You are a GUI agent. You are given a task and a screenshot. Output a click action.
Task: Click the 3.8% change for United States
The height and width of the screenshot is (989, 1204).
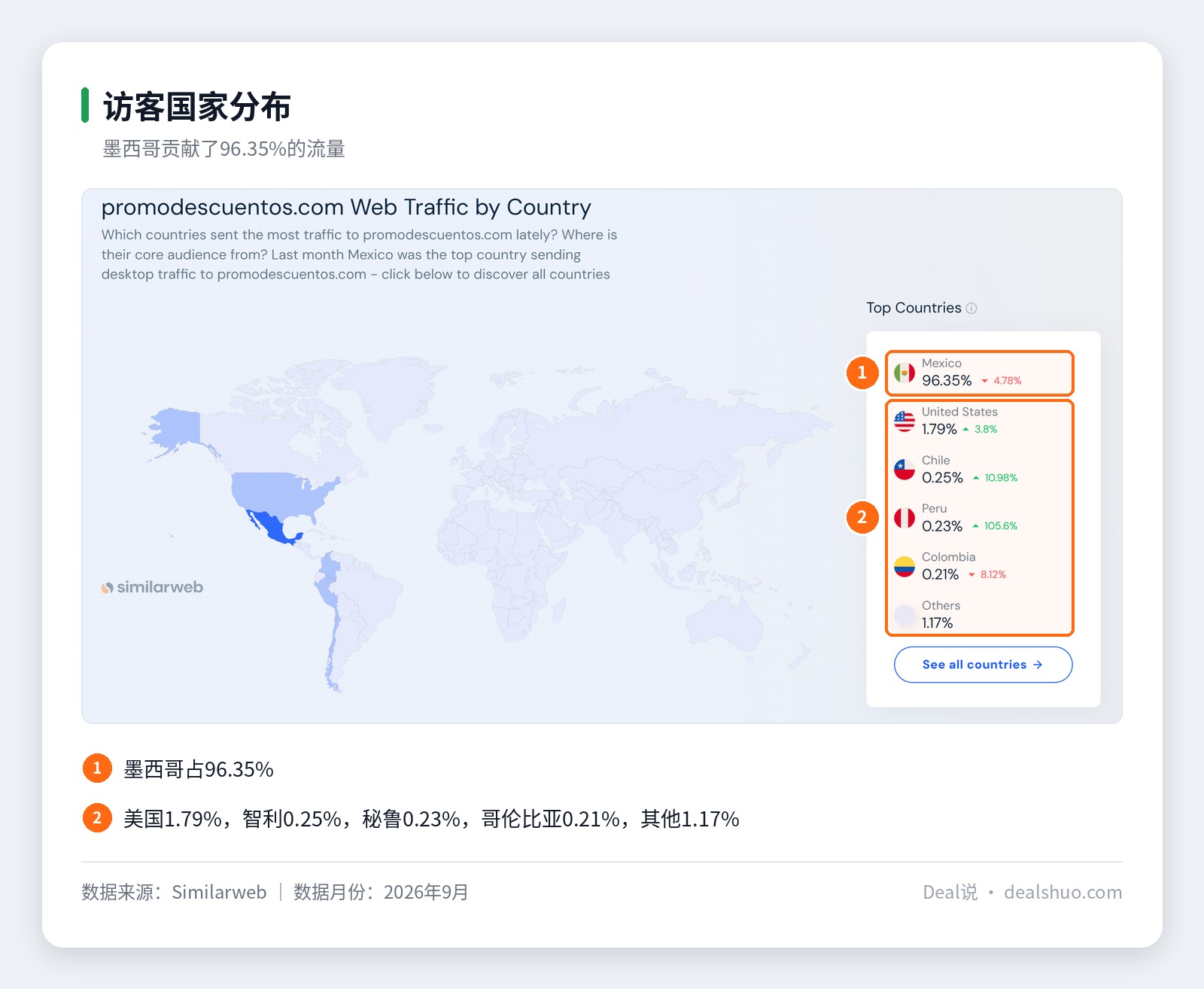980,429
